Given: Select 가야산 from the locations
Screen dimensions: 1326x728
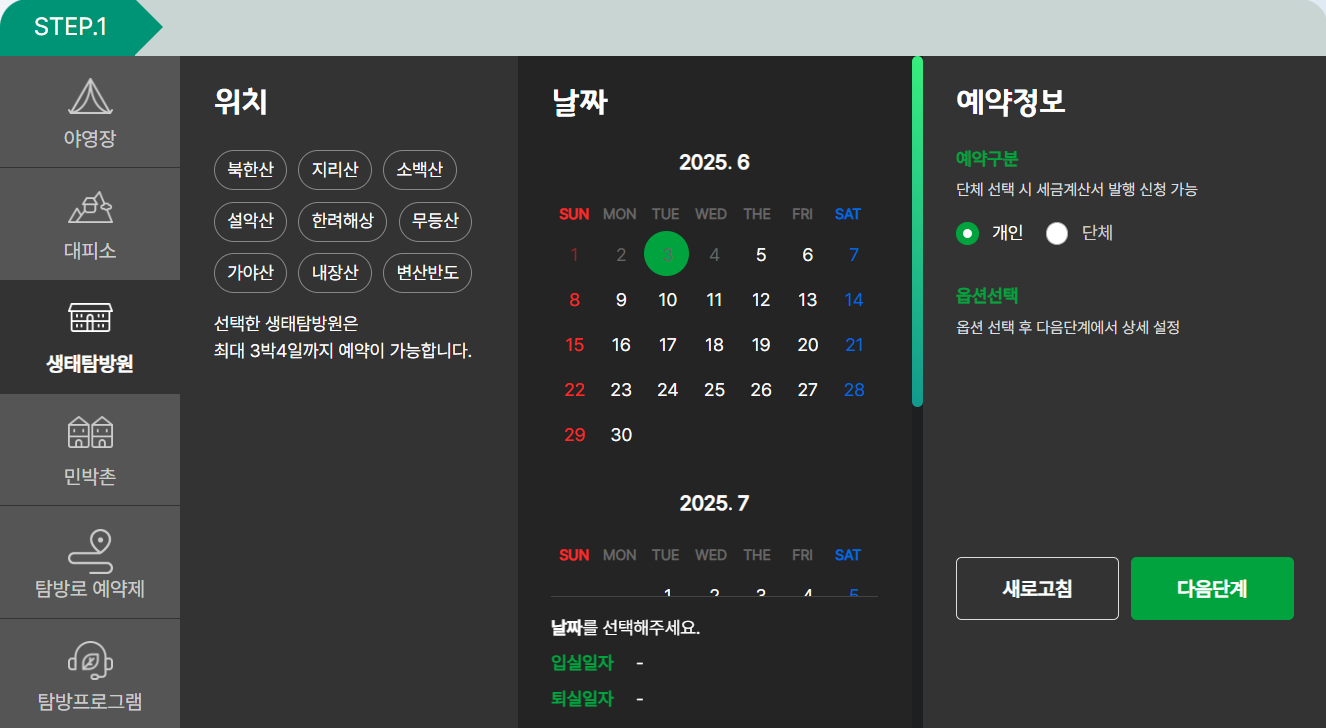Looking at the screenshot, I should 250,272.
